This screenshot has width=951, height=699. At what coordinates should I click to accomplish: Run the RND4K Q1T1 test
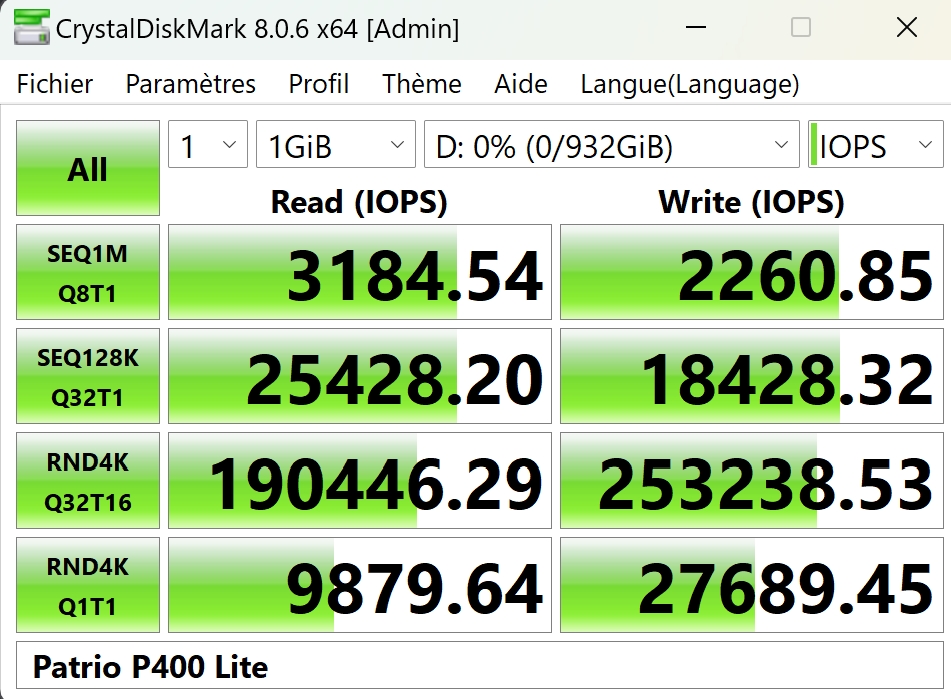point(88,585)
